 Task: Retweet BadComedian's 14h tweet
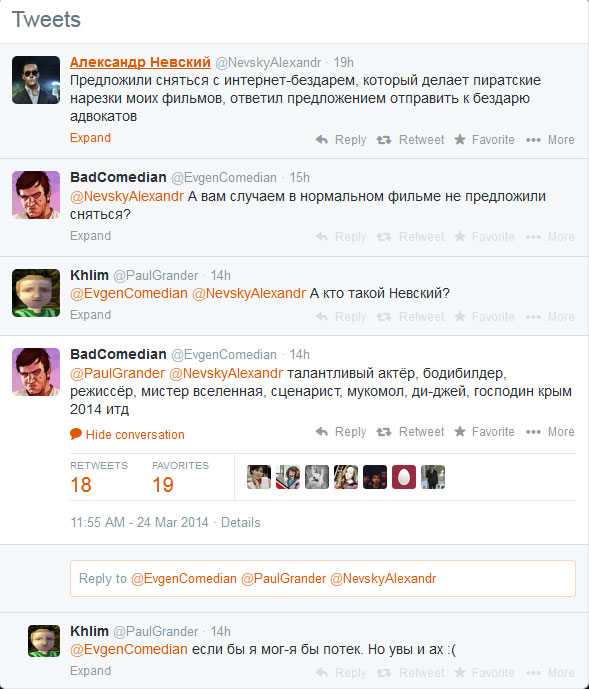(411, 432)
